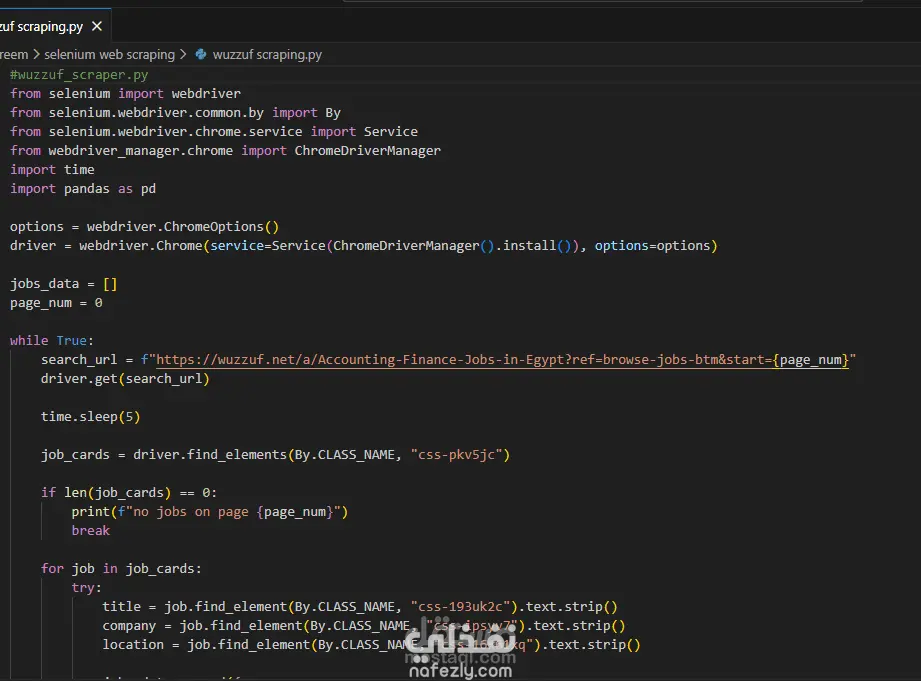This screenshot has width=921, height=681.
Task: Open 'wuzzuf scraping.py' breadcrumb file
Action: click(x=267, y=55)
